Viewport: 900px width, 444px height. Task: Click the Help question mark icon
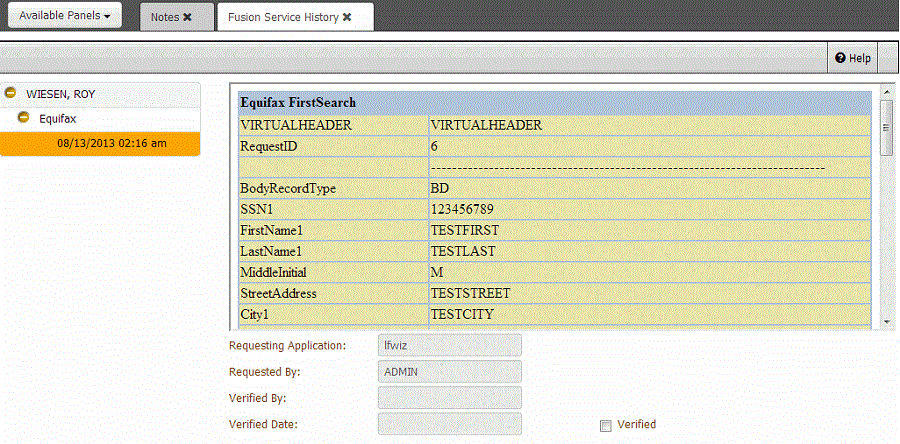tap(841, 58)
